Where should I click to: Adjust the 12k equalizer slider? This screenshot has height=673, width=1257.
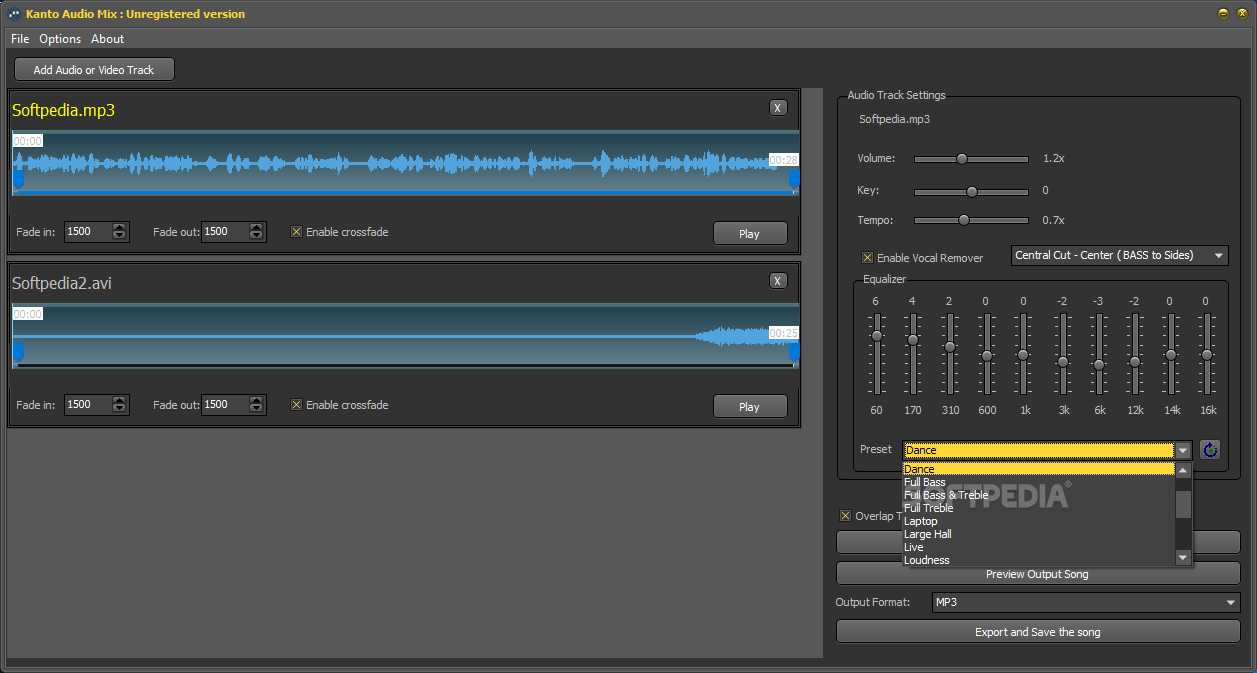[1135, 362]
